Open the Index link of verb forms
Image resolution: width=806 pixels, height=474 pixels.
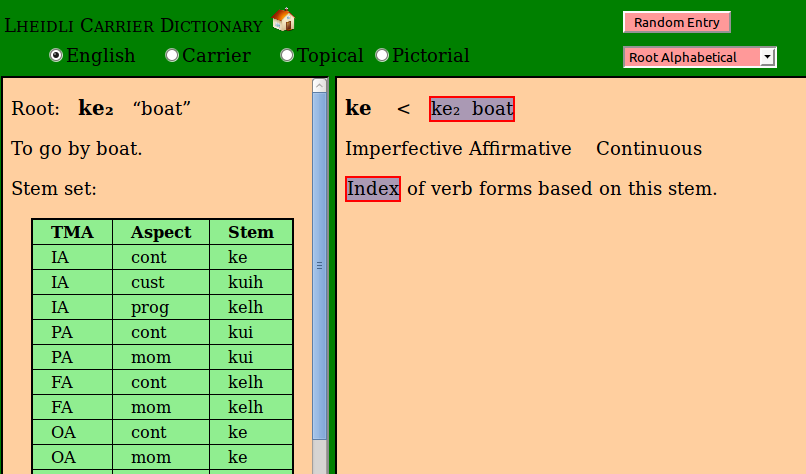(373, 188)
